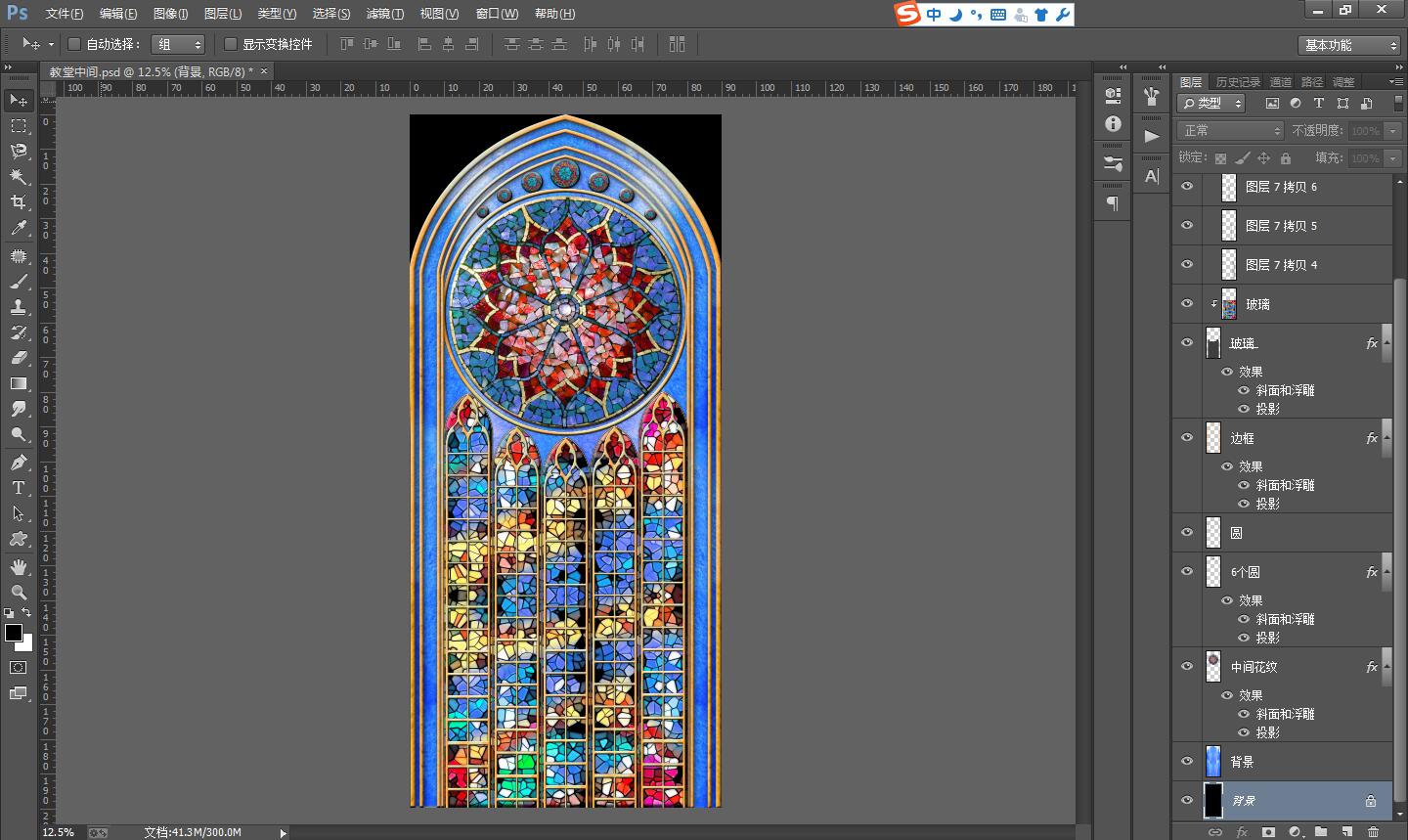Collapse effects of the 边框 layer
The width and height of the screenshot is (1408, 840).
coord(1387,438)
